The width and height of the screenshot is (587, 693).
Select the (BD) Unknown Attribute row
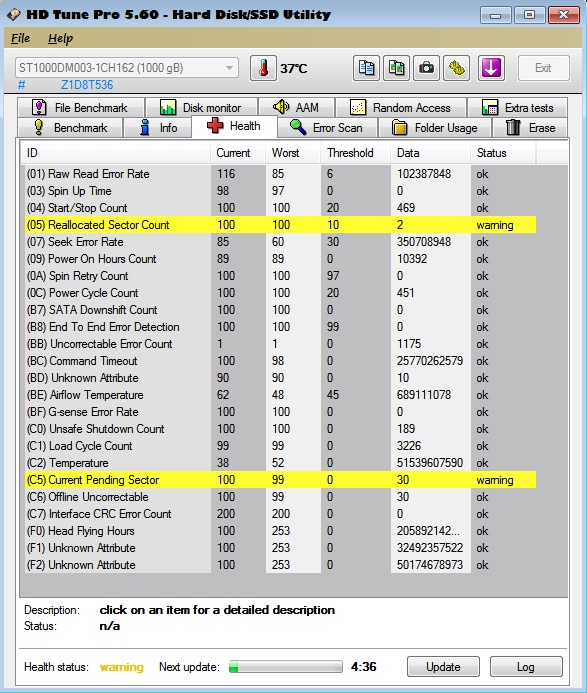[280, 378]
